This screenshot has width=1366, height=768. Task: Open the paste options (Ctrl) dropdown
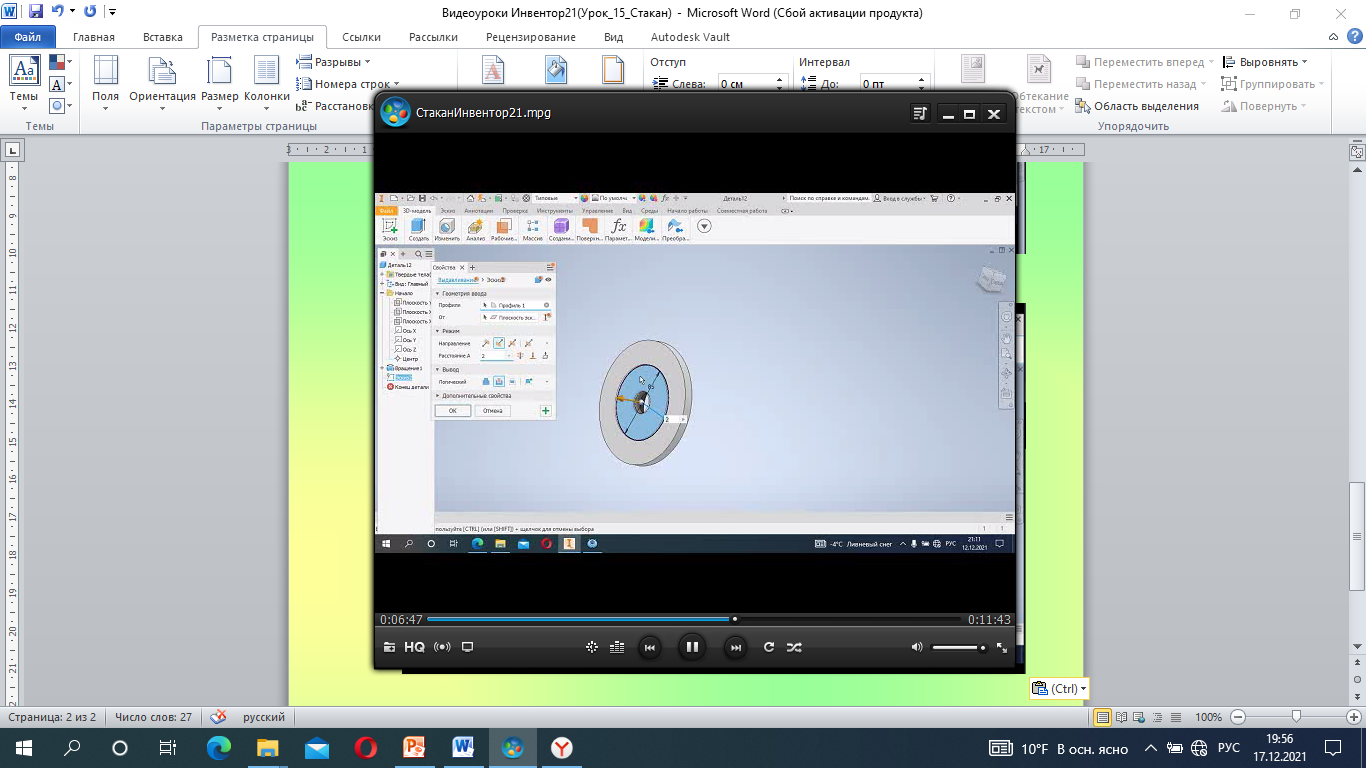[1059, 688]
